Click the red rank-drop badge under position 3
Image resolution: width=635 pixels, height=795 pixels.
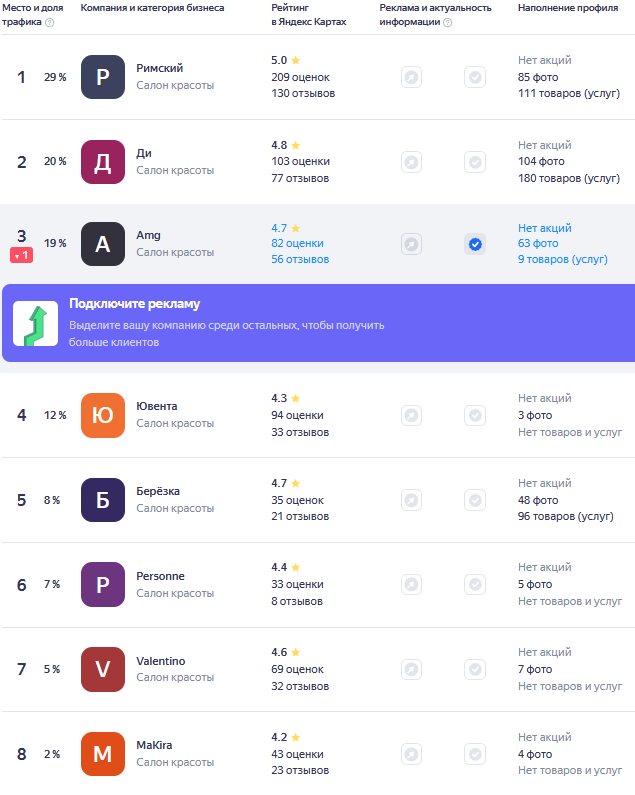22,255
